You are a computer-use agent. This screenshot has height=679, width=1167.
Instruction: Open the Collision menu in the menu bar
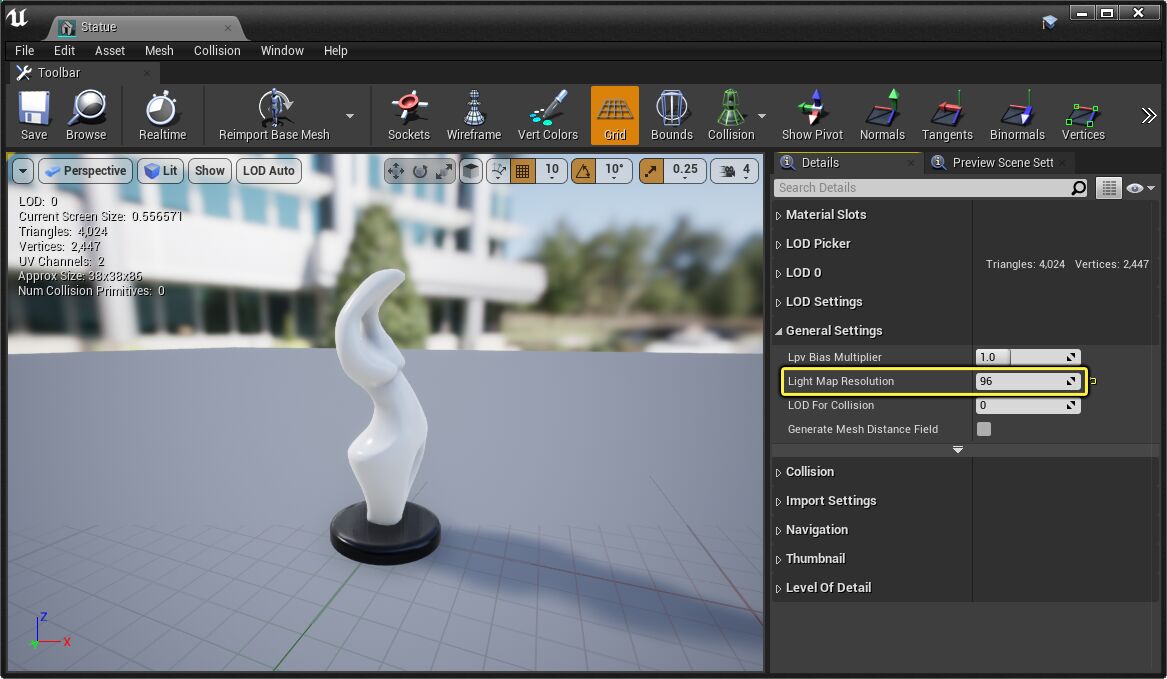[217, 50]
